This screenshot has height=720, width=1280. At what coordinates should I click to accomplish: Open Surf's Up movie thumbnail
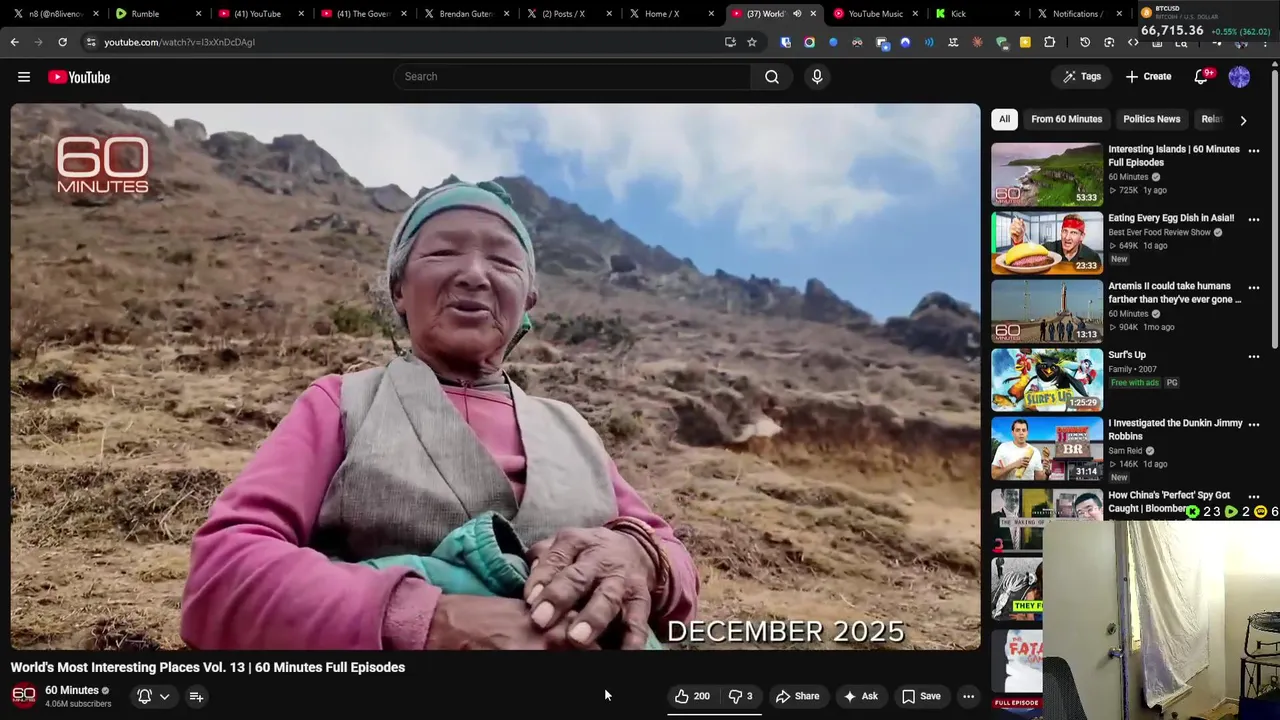click(x=1046, y=380)
